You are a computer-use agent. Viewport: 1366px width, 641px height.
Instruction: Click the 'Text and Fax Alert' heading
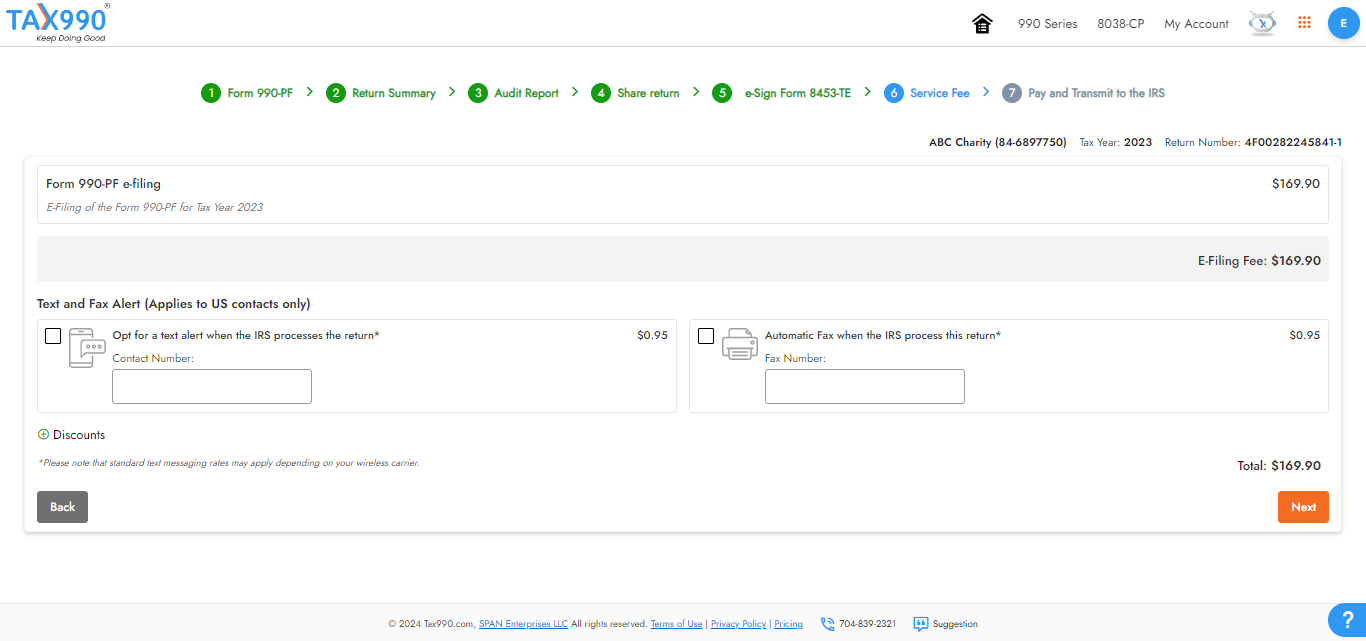click(x=174, y=304)
